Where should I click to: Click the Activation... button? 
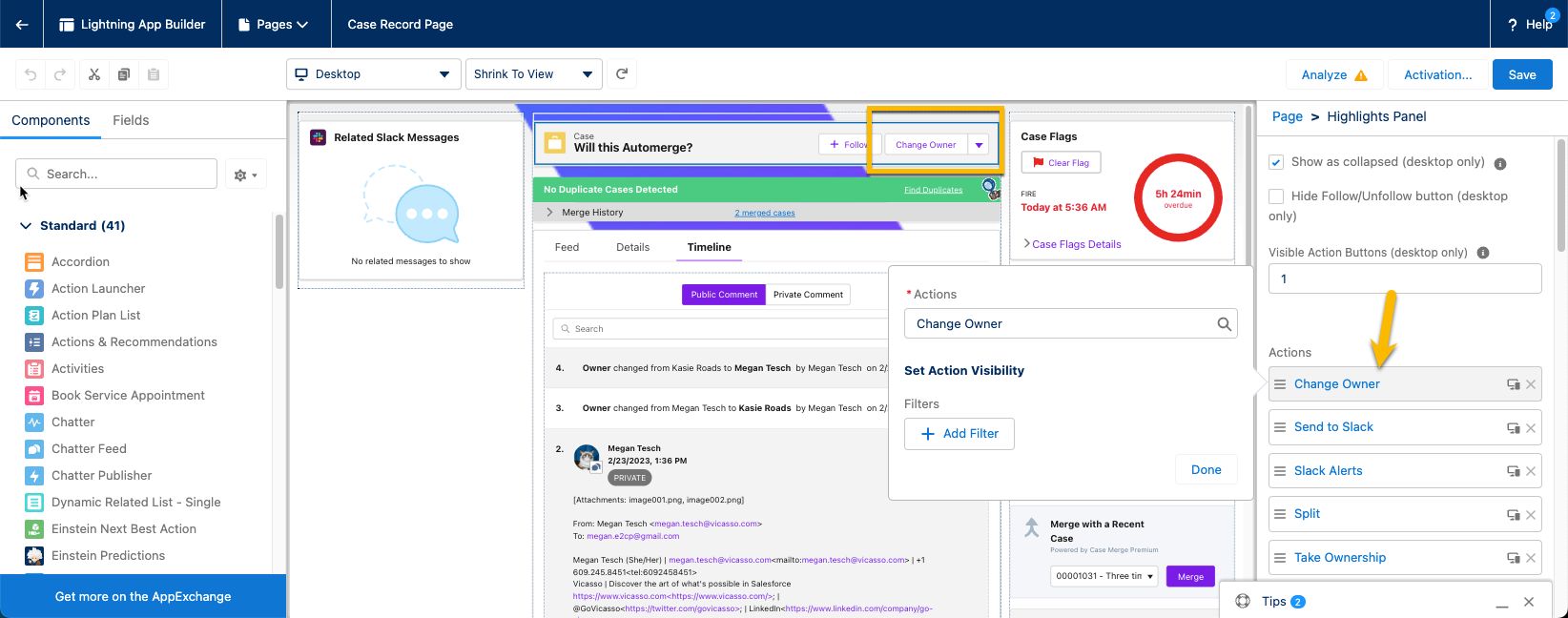click(1437, 74)
